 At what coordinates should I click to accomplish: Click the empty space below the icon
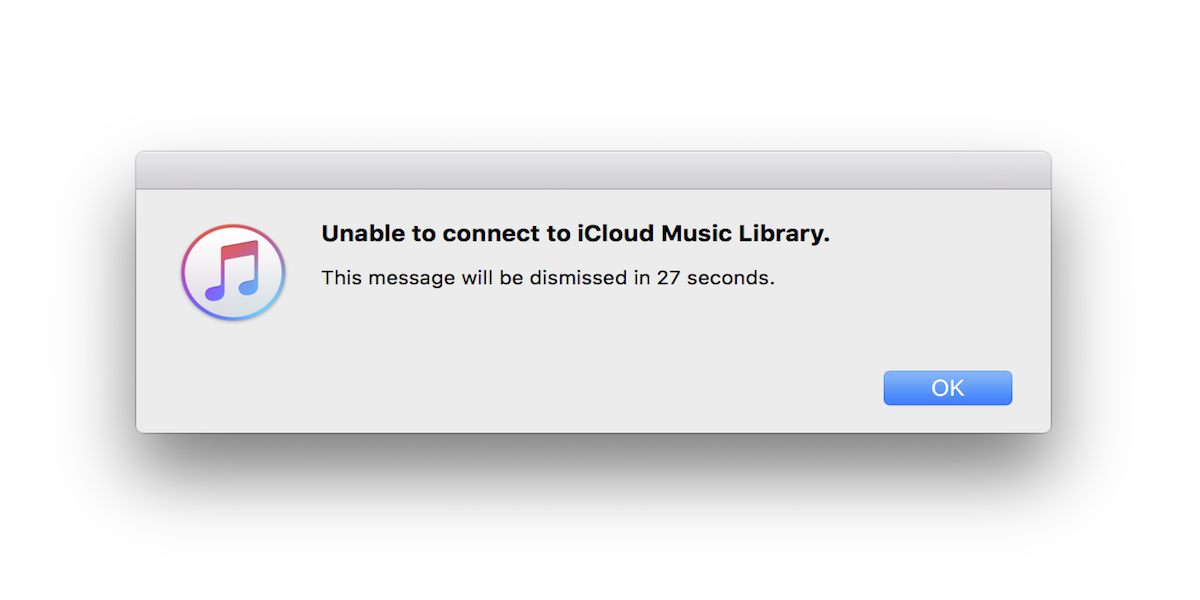pyautogui.click(x=232, y=370)
